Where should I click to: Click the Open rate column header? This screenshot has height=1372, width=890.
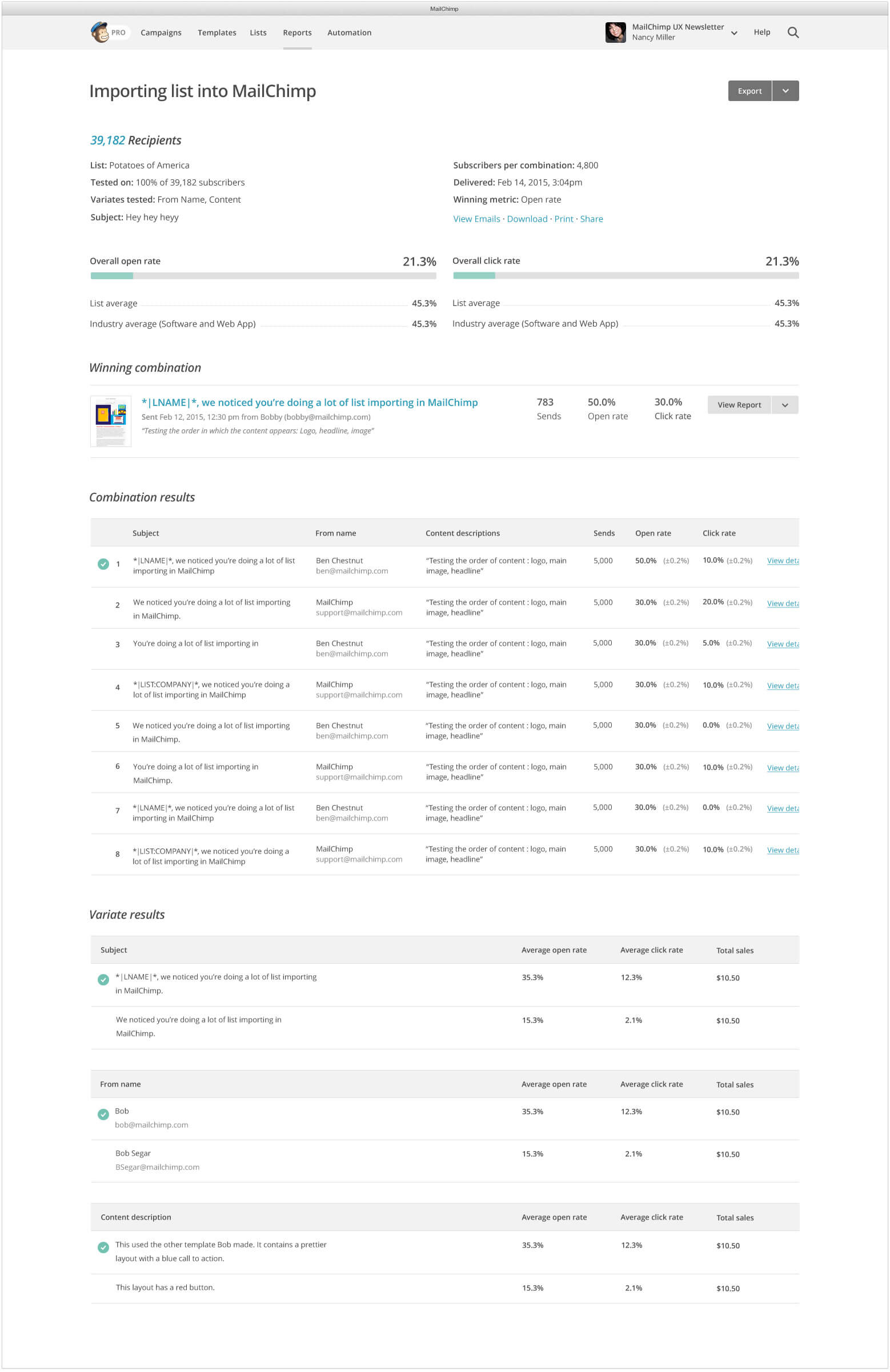(653, 534)
